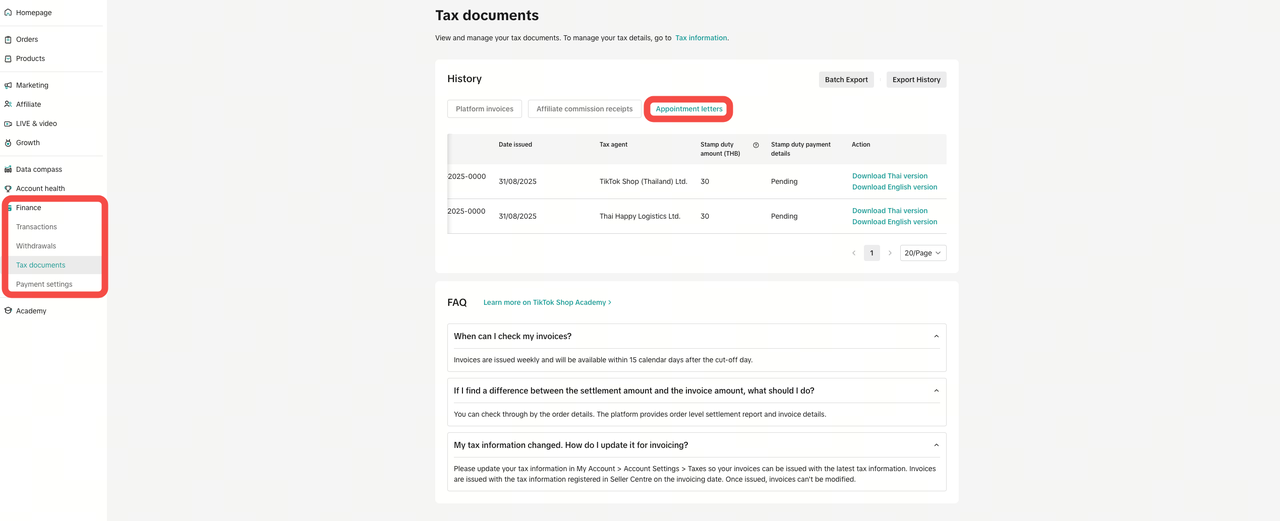This screenshot has width=1280, height=521.
Task: Click the Batch Export button
Action: point(846,80)
